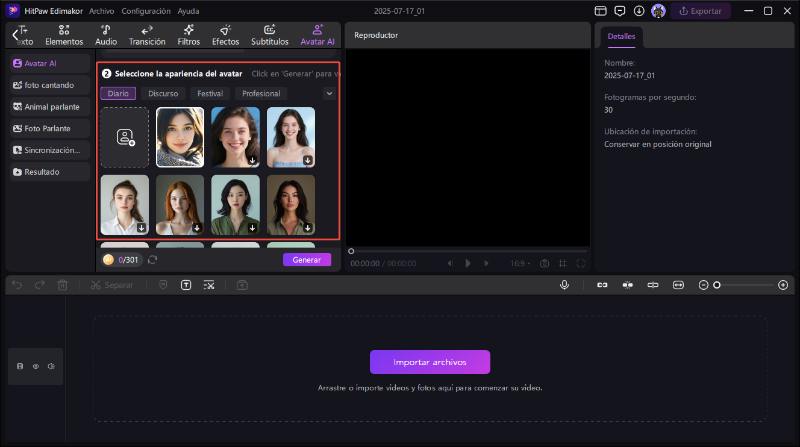This screenshot has width=800, height=447.
Task: Open the Ayuda menu
Action: 188,11
